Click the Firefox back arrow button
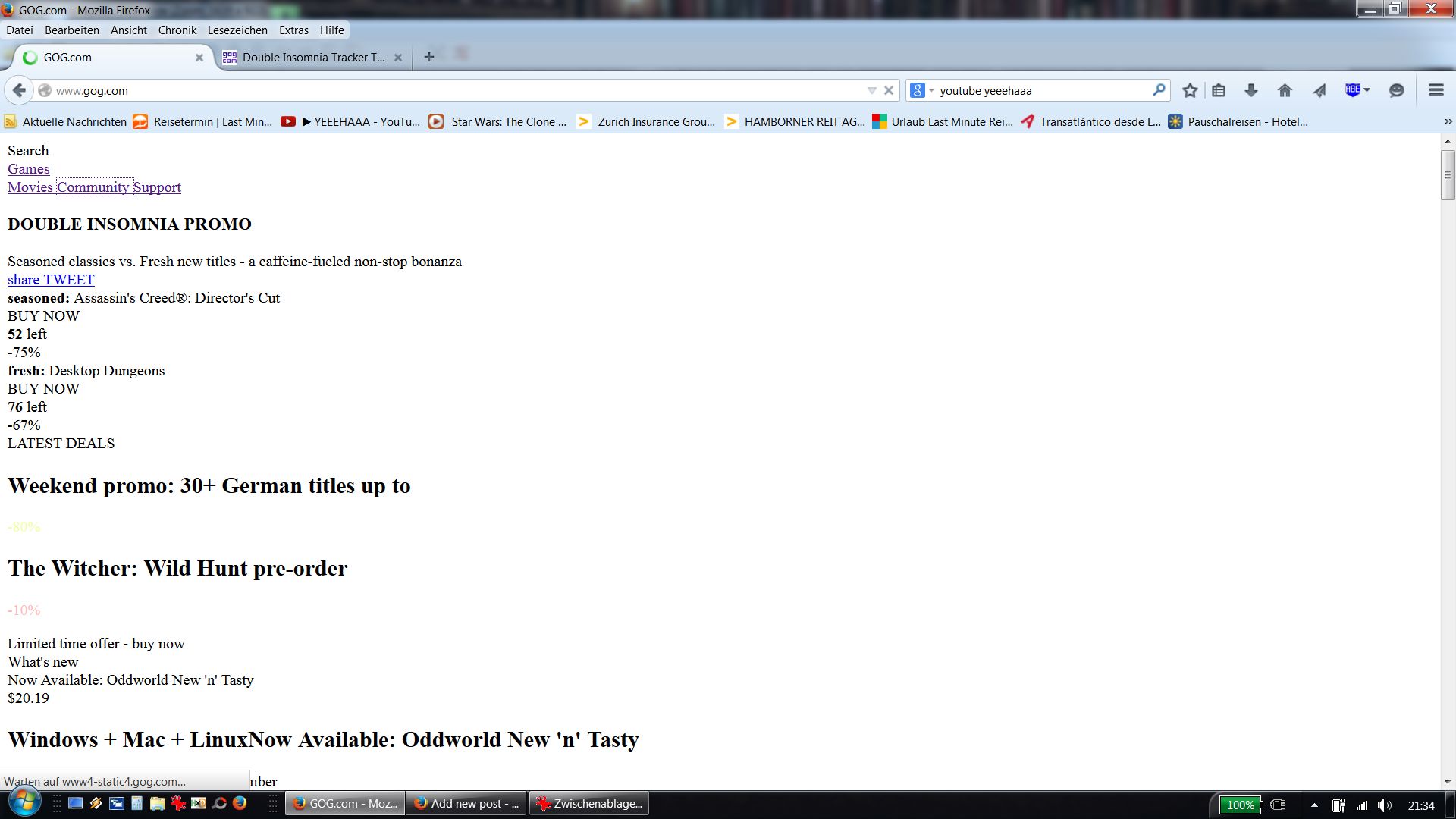The image size is (1456, 819). click(19, 90)
